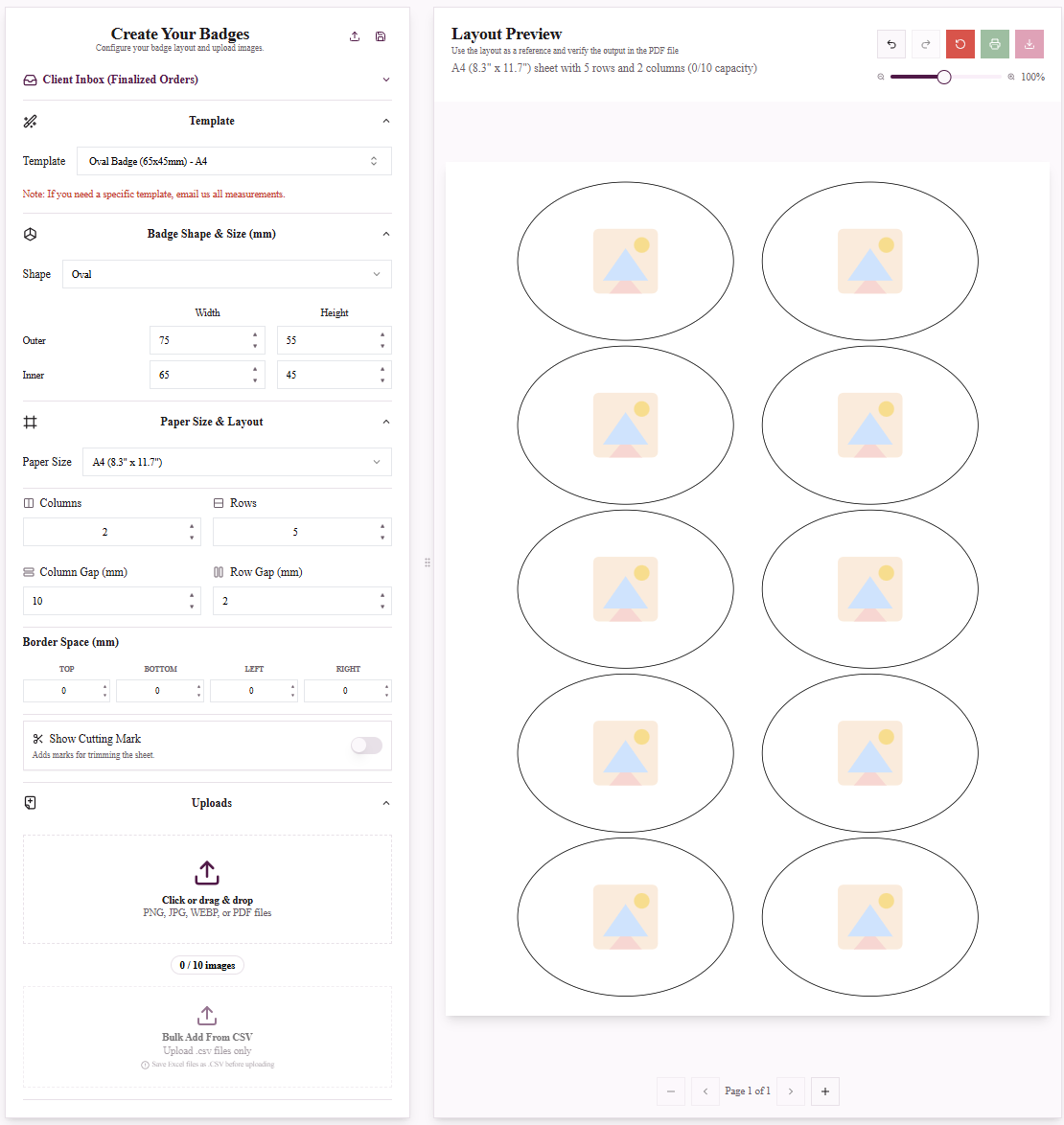Click the Client Inbox tray icon
Screen dimensions: 1064x1125
pos(30,80)
